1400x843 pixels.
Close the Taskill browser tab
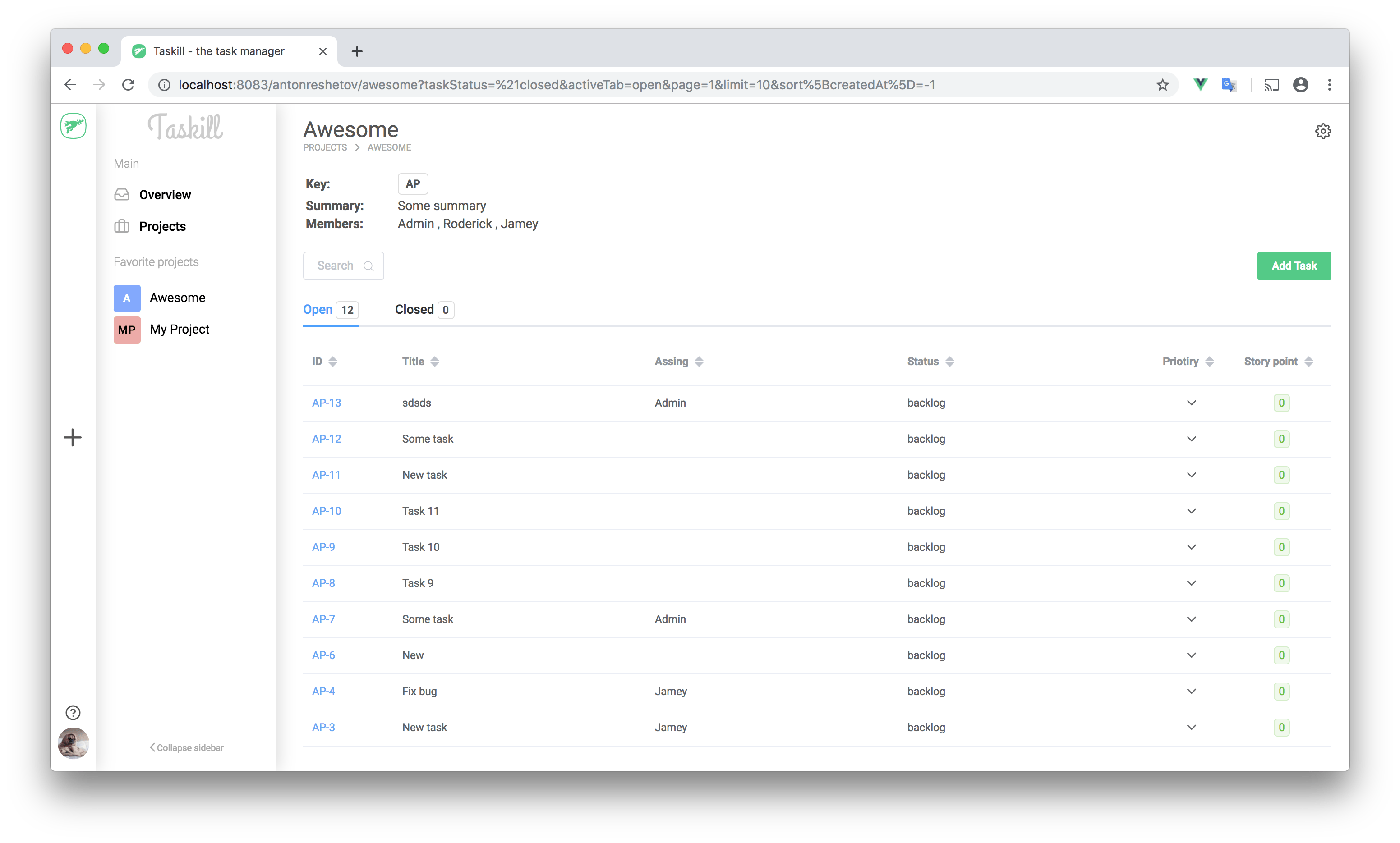tap(323, 51)
